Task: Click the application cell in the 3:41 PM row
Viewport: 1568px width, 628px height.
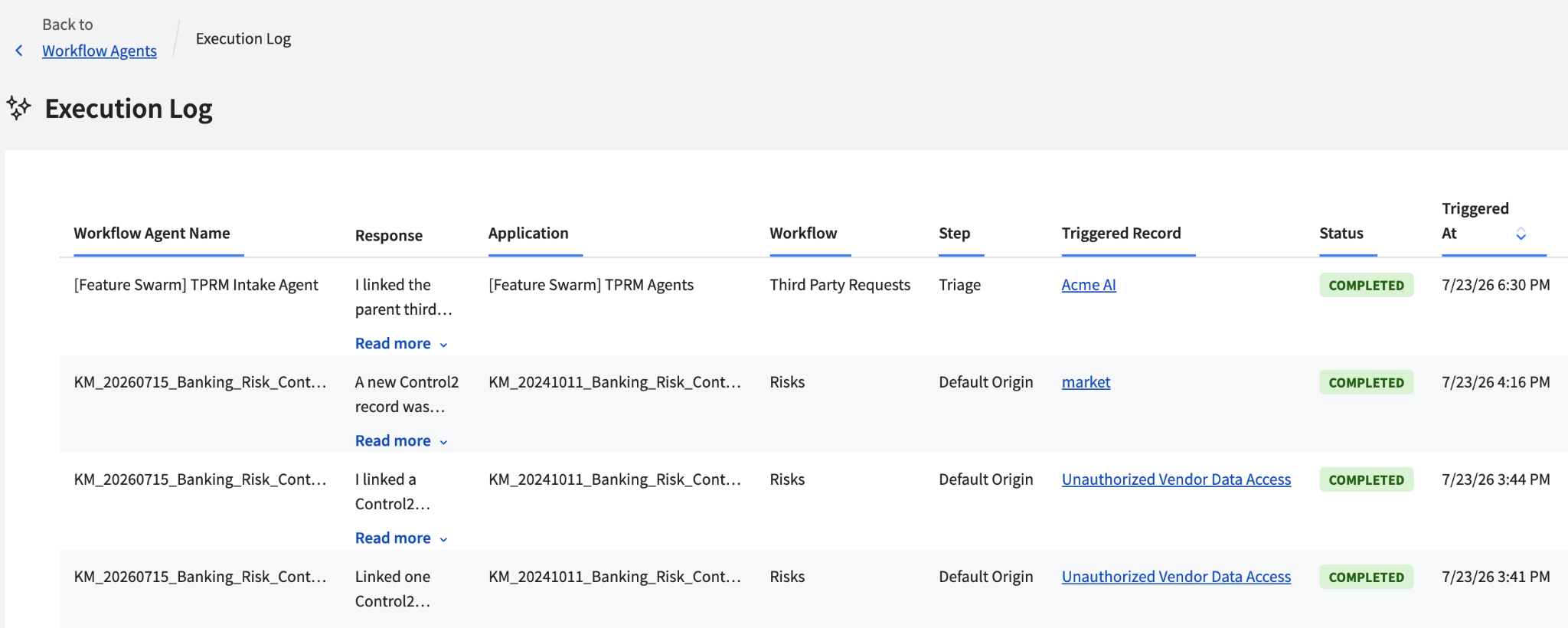Action: (x=615, y=577)
